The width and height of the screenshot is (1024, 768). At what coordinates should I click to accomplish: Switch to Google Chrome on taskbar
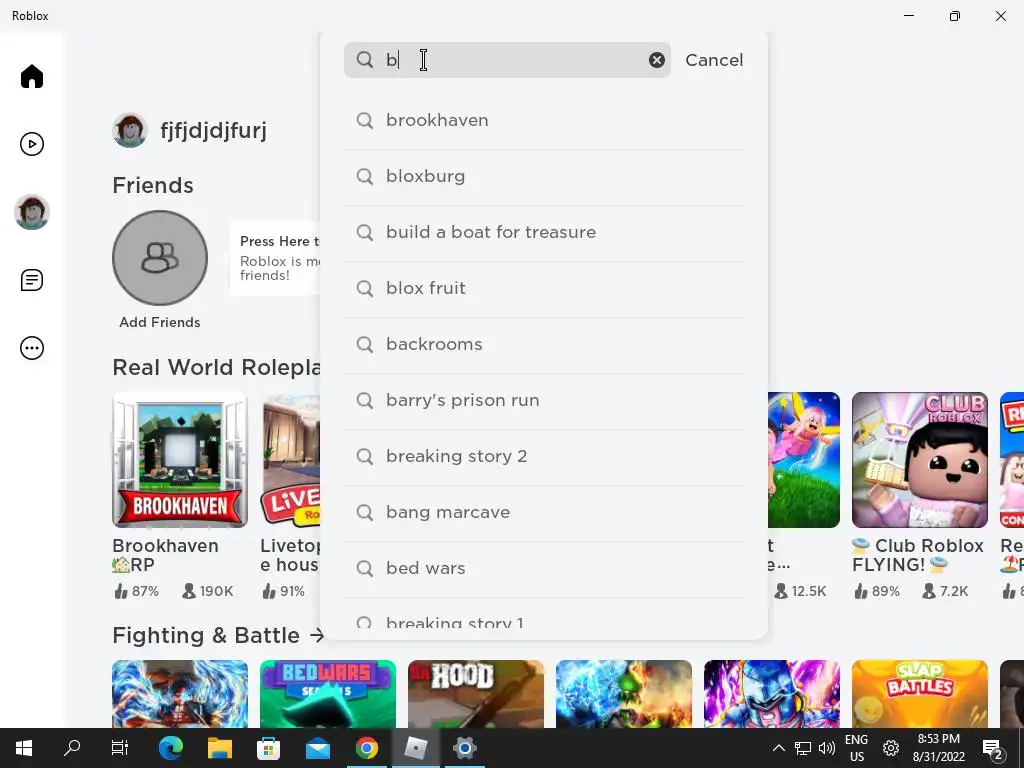coord(367,748)
